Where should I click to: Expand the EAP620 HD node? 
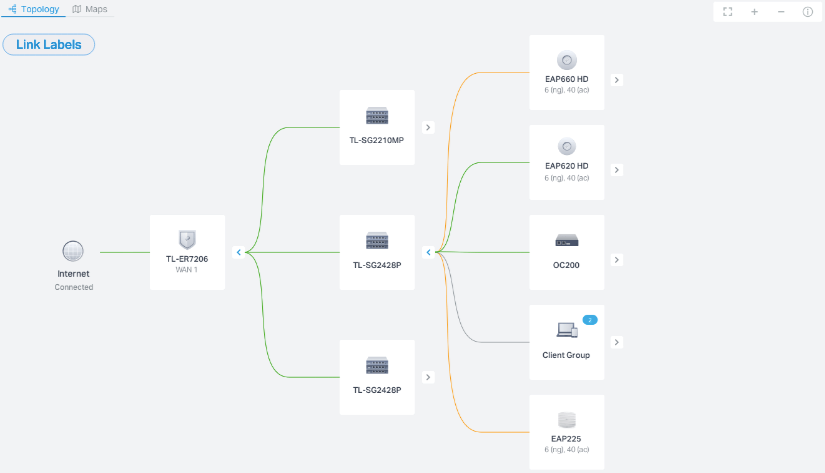(x=617, y=170)
